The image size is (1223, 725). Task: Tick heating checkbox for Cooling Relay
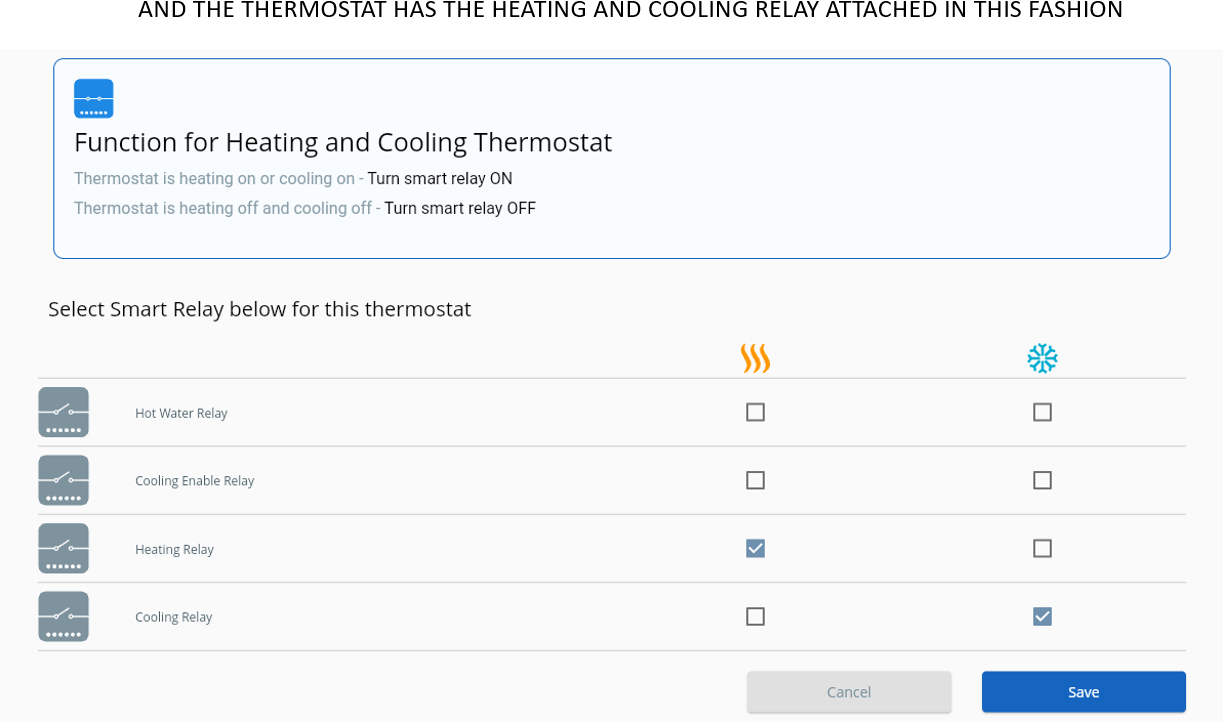tap(755, 616)
